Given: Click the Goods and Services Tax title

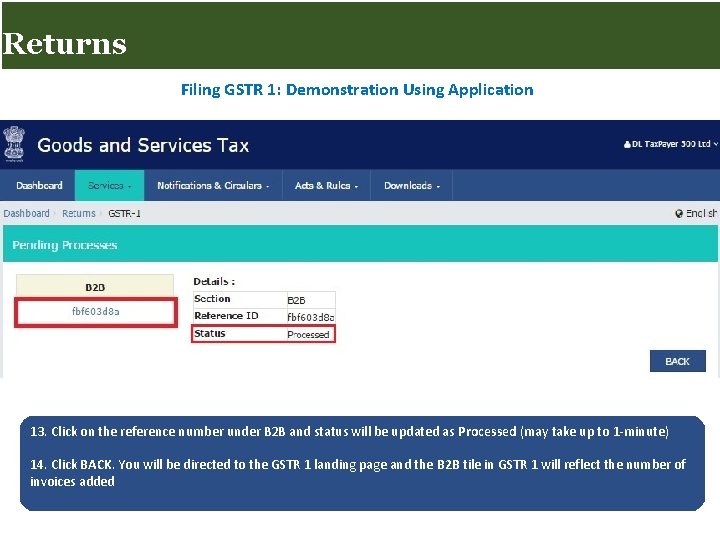Looking at the screenshot, I should point(143,146).
